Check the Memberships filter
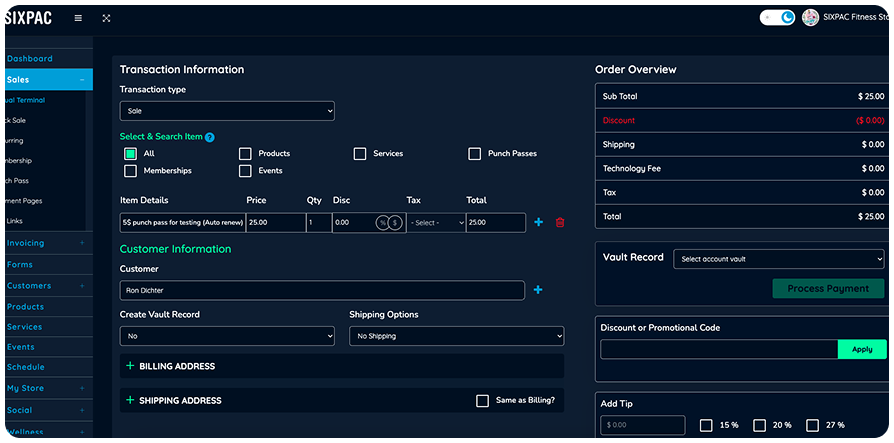The image size is (894, 443). (131, 171)
